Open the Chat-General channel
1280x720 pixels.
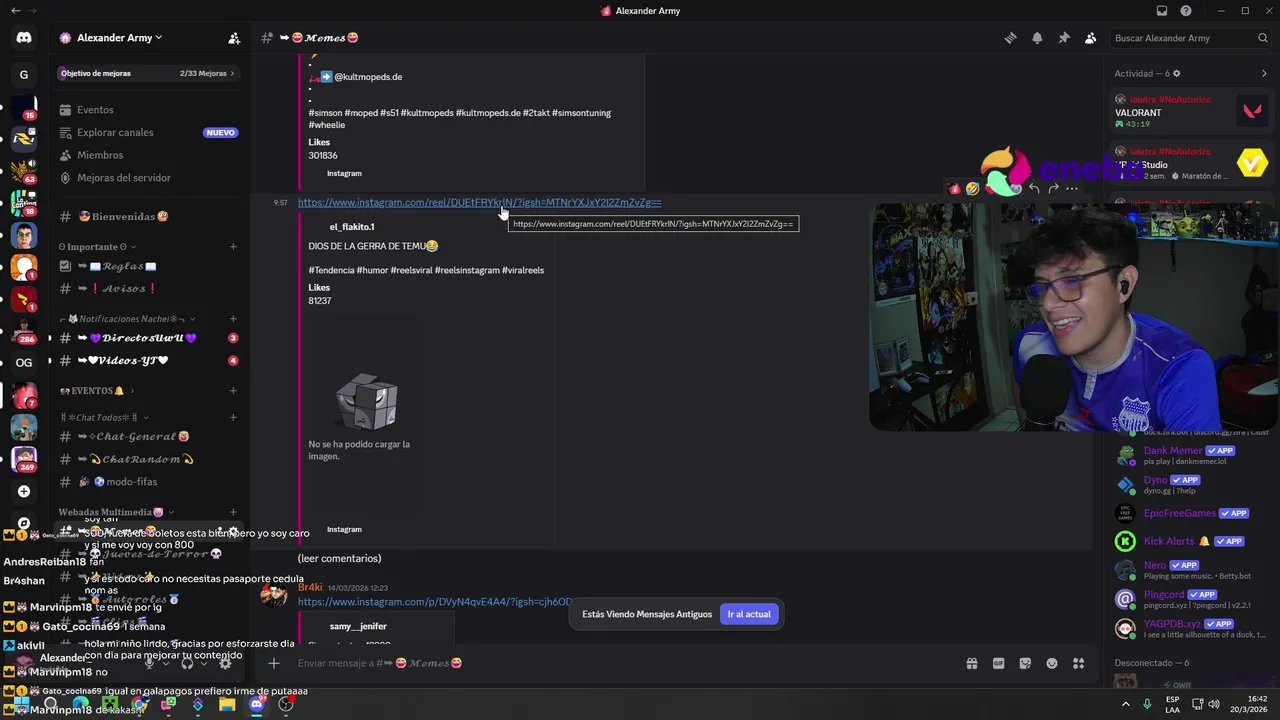click(x=148, y=437)
